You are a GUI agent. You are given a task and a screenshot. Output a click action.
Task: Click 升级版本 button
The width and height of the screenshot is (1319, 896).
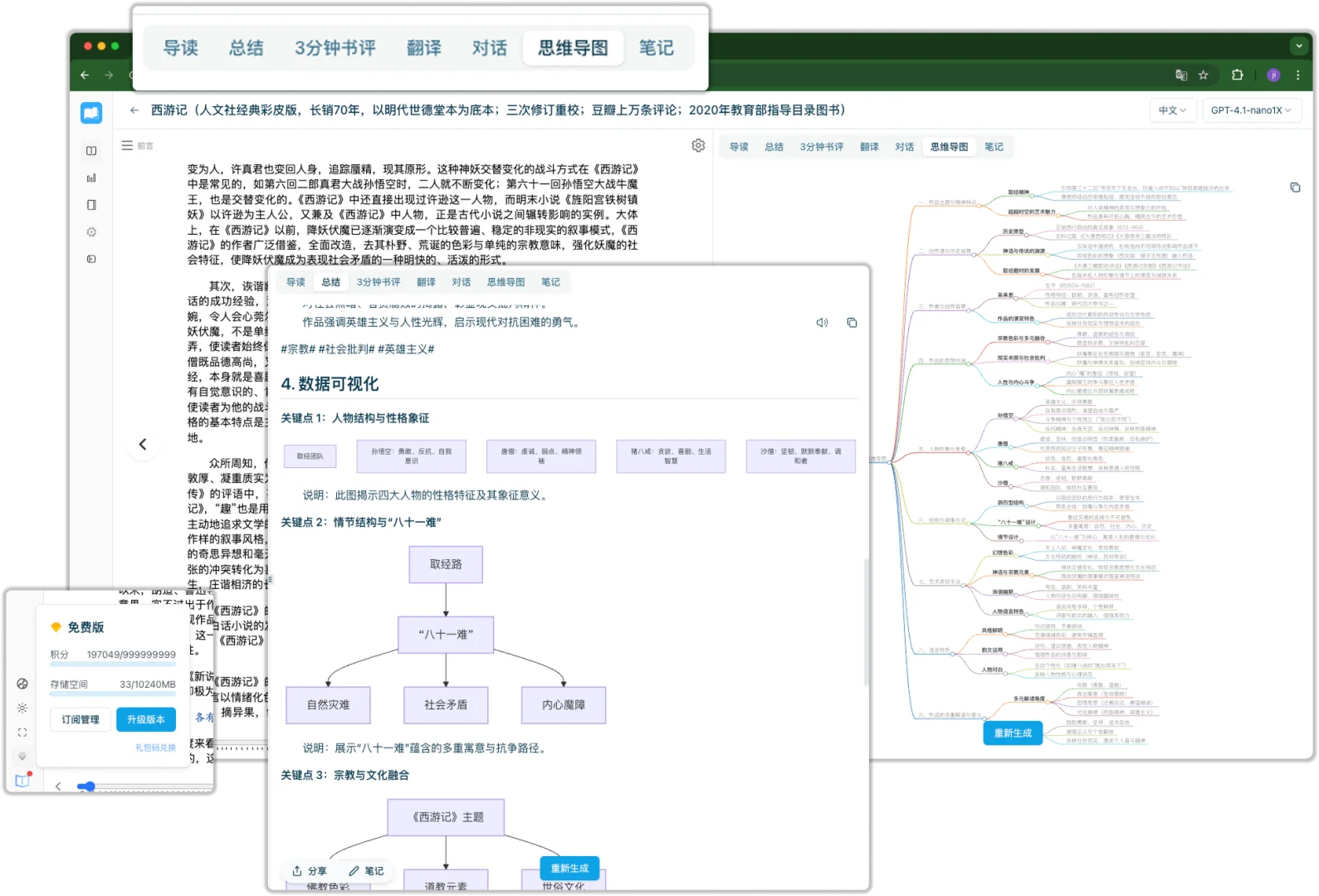coord(146,719)
